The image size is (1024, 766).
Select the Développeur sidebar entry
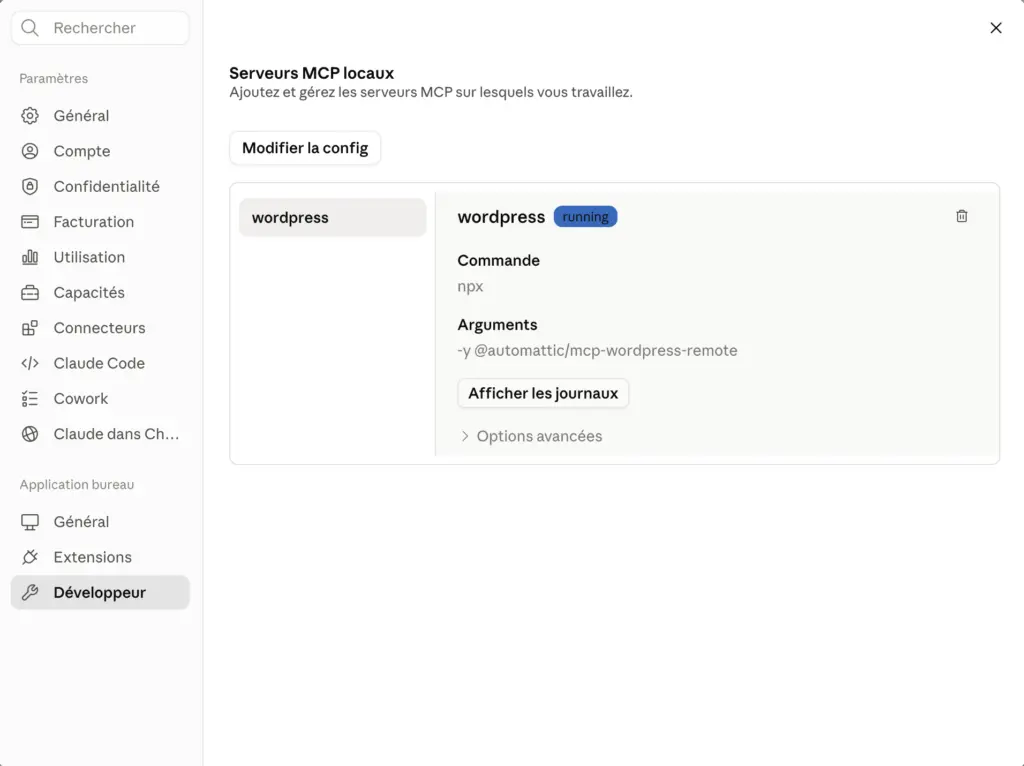point(100,592)
